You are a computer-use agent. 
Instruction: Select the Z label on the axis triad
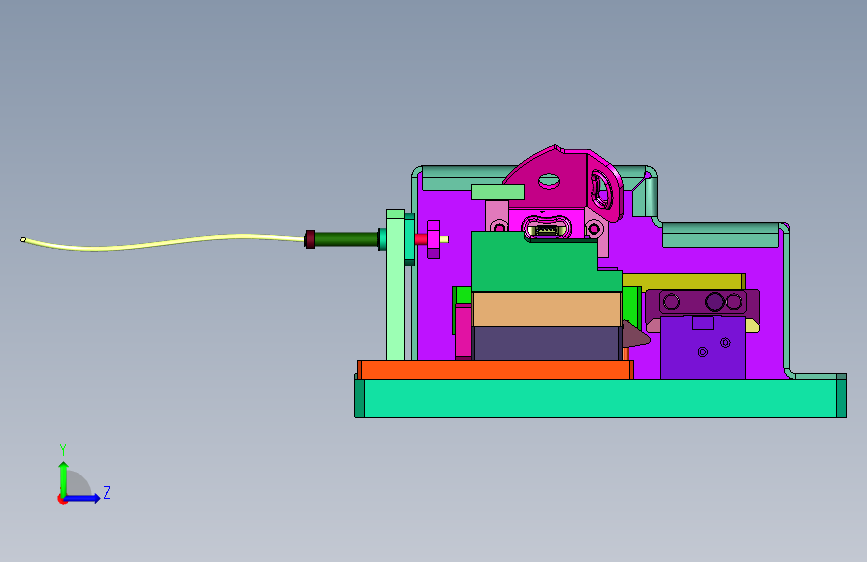click(x=107, y=492)
